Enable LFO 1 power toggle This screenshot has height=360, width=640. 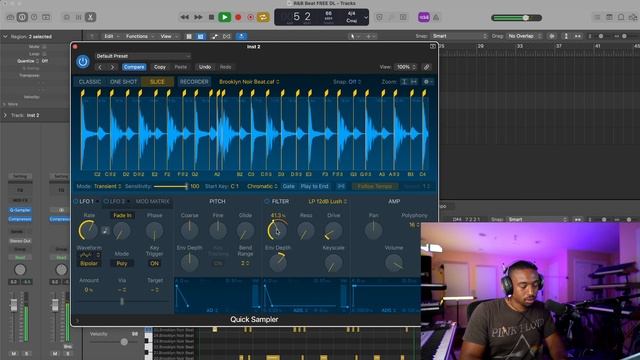pyautogui.click(x=76, y=201)
